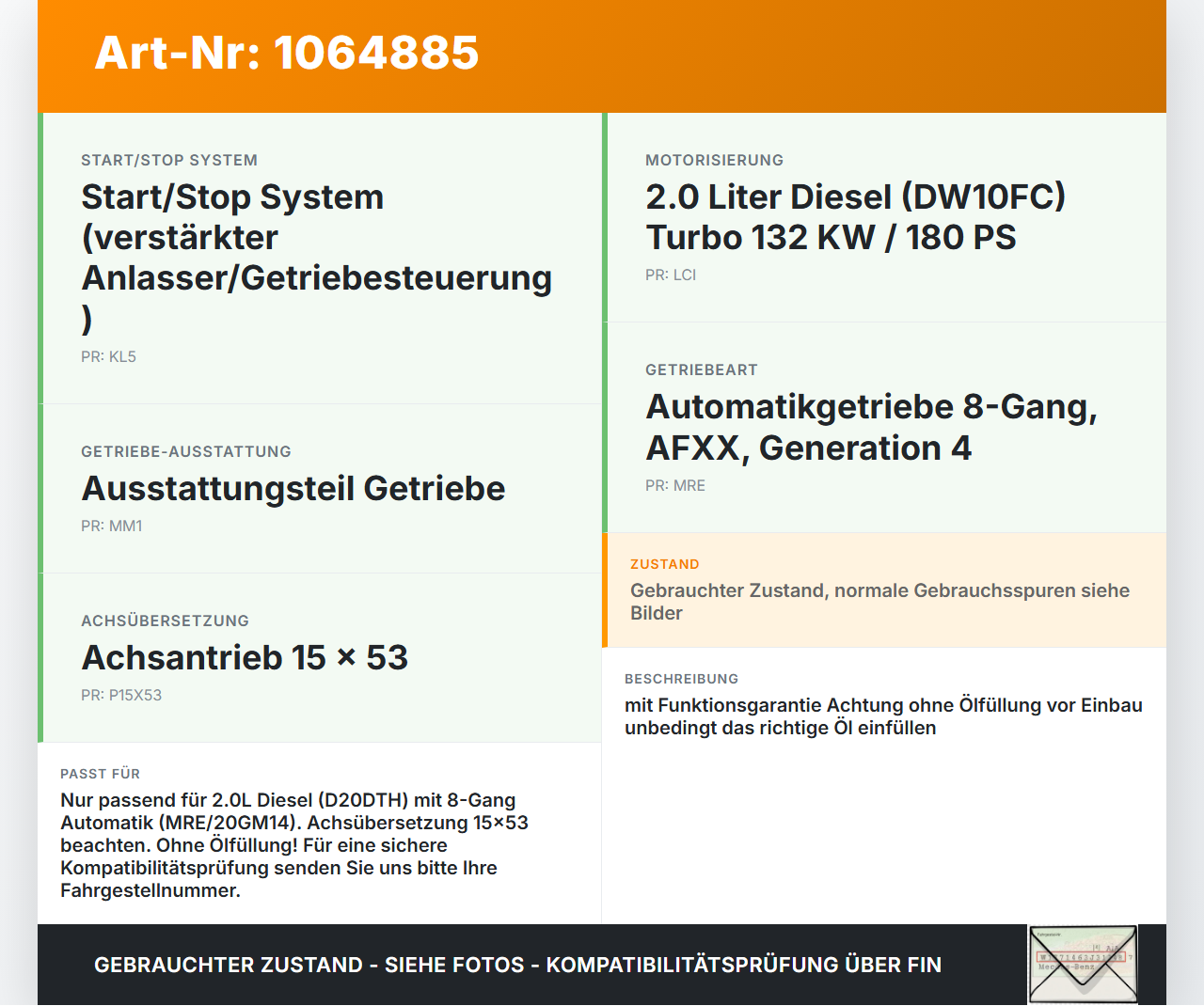The height and width of the screenshot is (1006, 1204).
Task: Click the PR: MRE code label
Action: click(675, 485)
